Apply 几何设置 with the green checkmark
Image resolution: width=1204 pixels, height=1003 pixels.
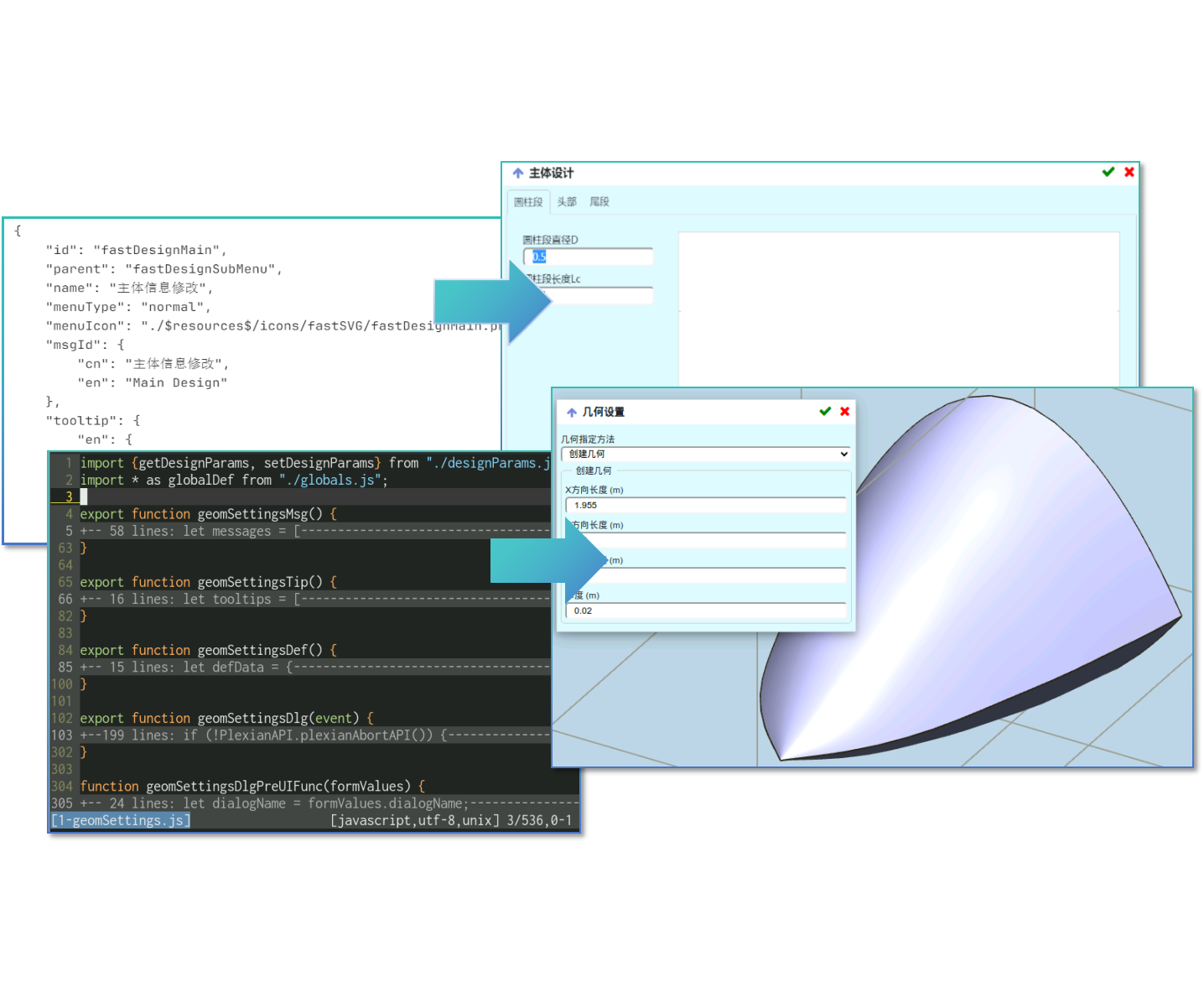(825, 412)
